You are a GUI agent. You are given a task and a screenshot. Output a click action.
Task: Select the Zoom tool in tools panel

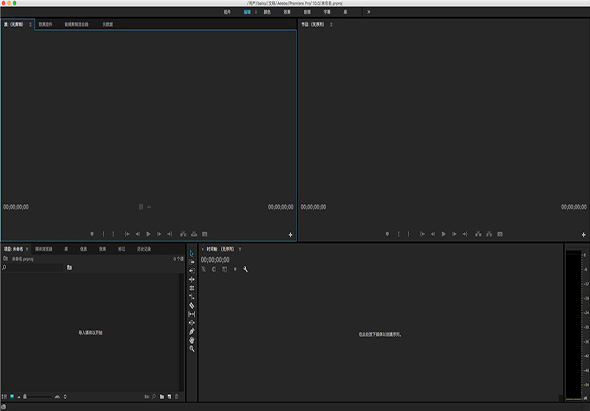[192, 349]
